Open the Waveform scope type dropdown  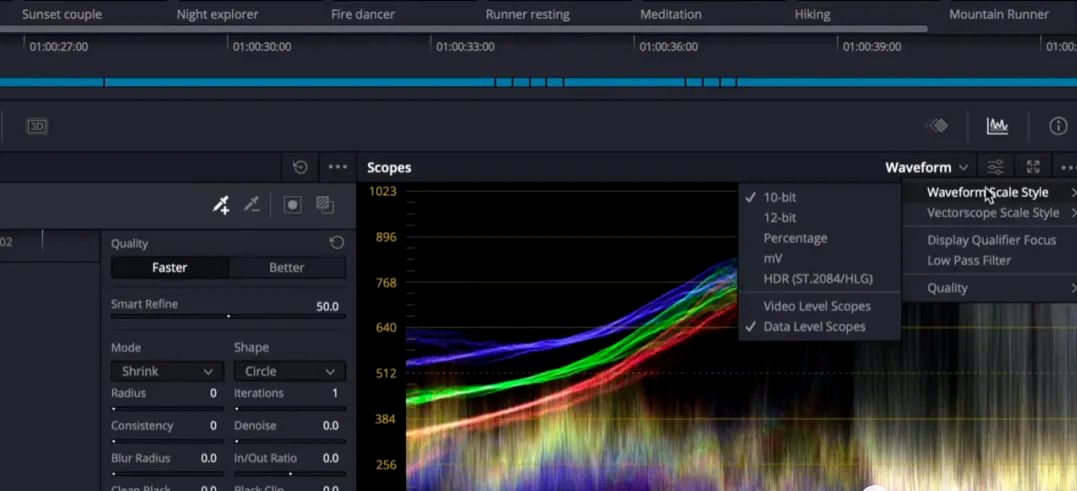[x=926, y=168]
